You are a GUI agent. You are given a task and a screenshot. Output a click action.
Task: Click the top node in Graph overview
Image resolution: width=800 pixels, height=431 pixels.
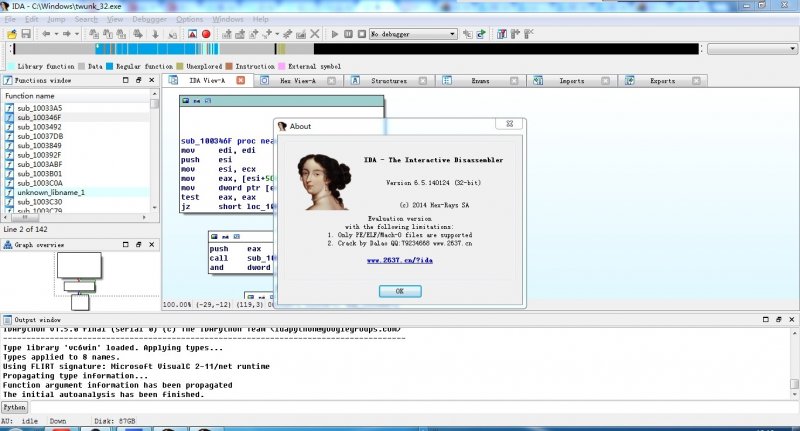point(79,265)
